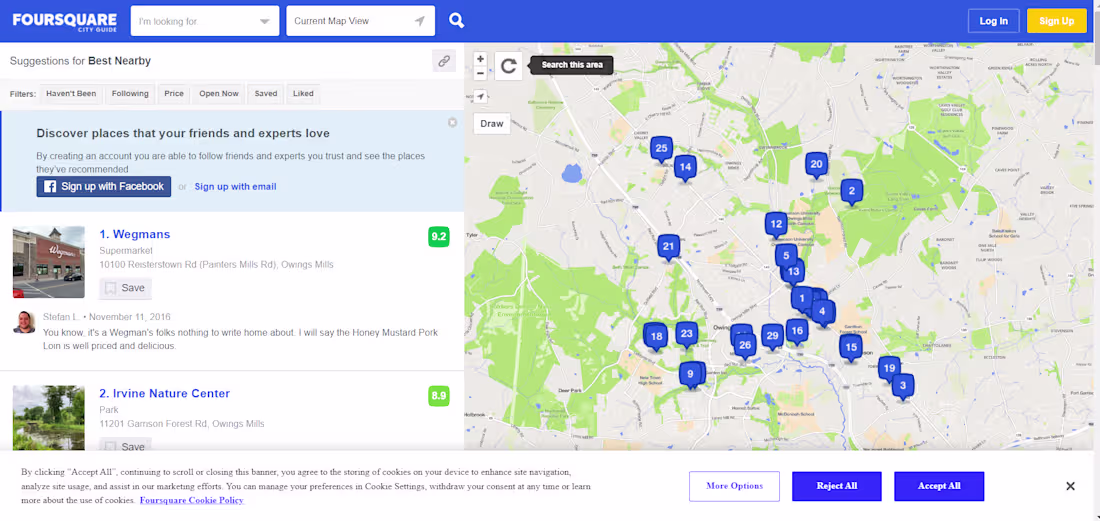This screenshot has width=1100, height=521.
Task: Select map pin 20
Action: tap(816, 165)
